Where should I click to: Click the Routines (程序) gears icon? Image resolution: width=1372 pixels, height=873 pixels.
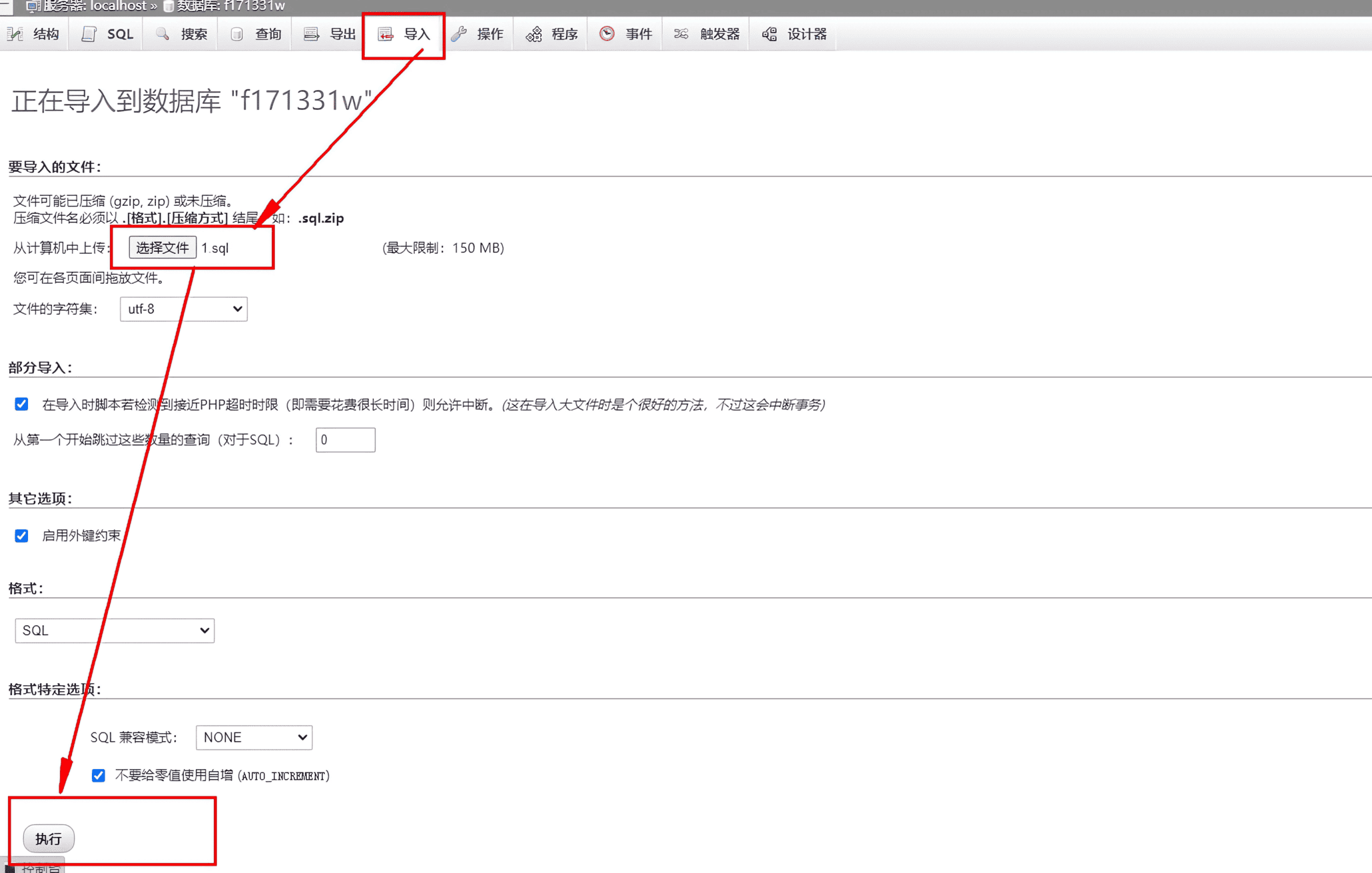pos(533,34)
